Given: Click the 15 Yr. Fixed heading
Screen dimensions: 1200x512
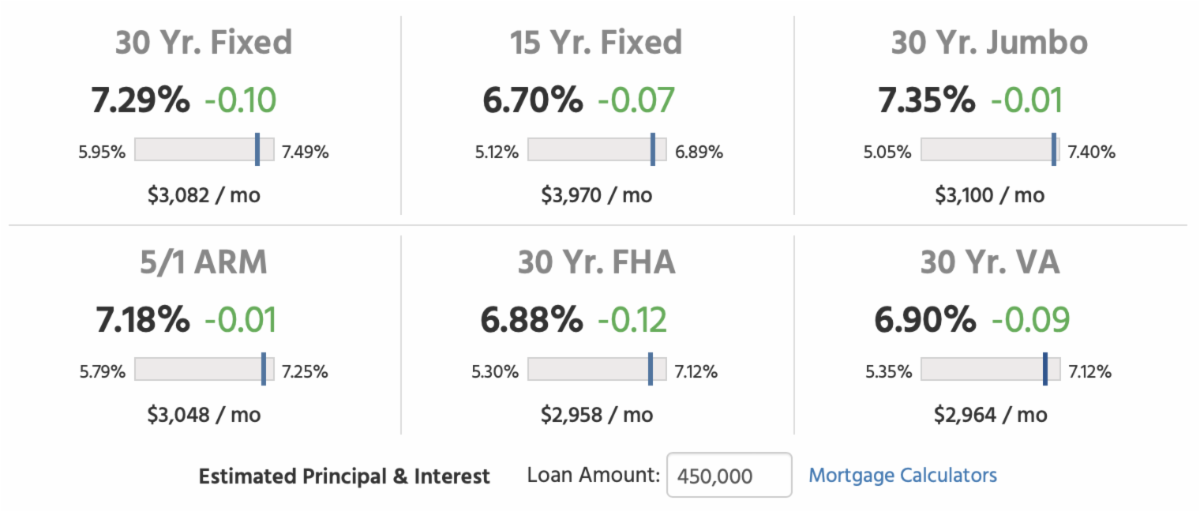Looking at the screenshot, I should tap(596, 43).
